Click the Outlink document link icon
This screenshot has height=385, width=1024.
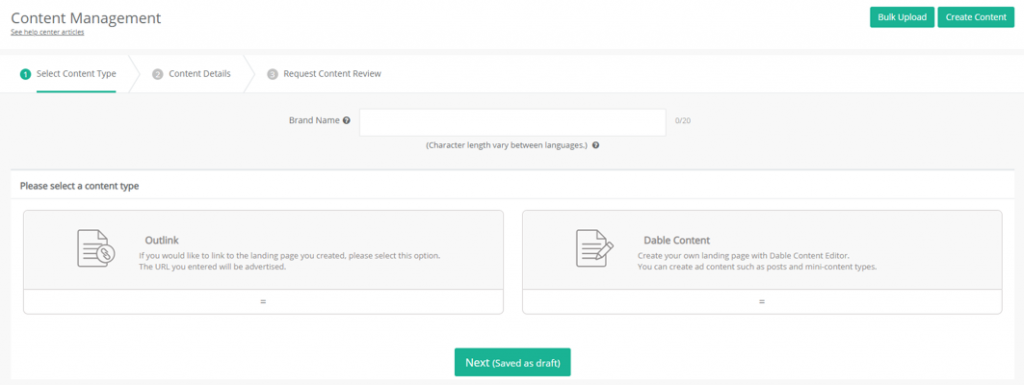pos(95,248)
